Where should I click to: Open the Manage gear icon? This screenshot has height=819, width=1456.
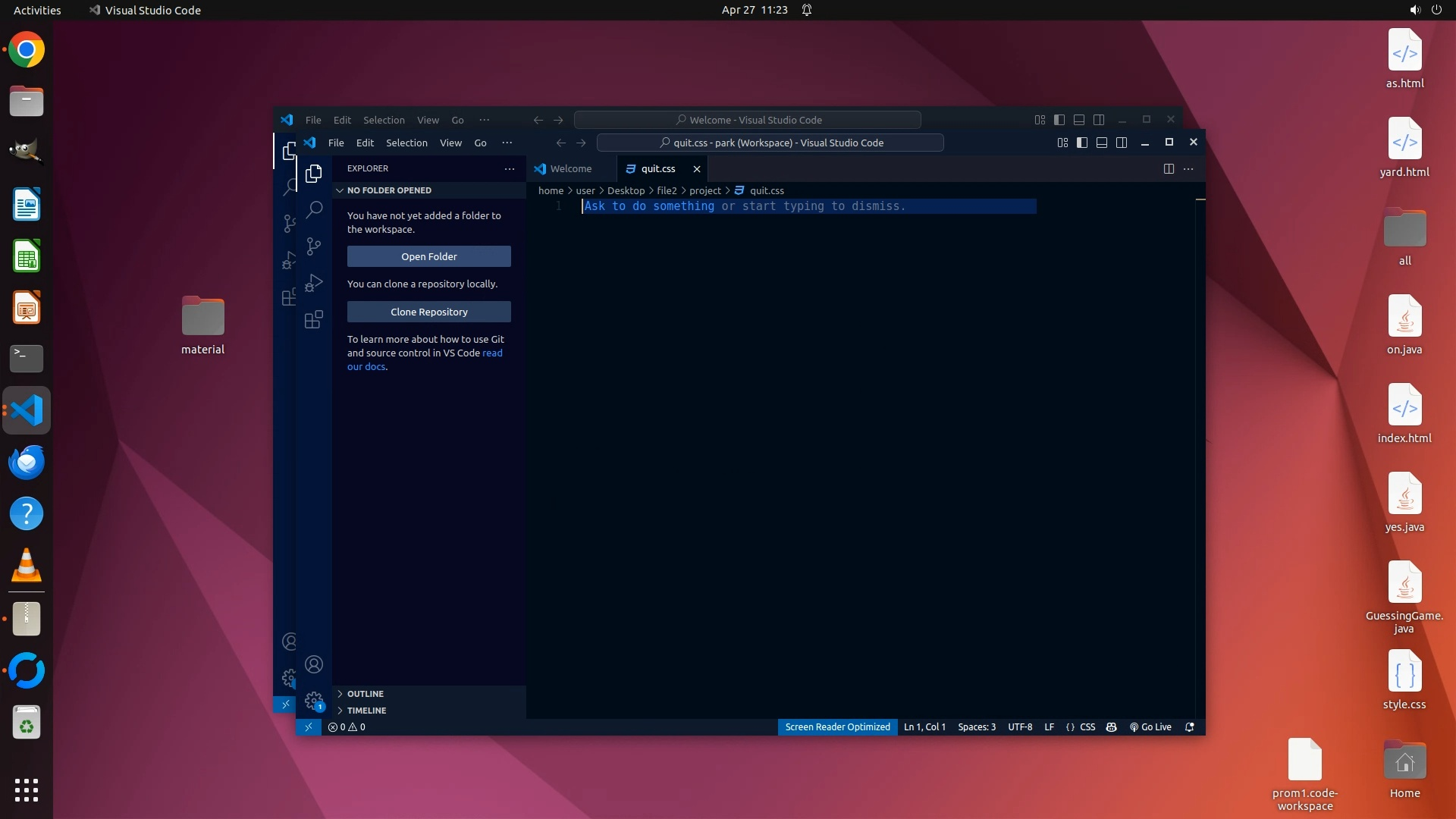click(x=314, y=701)
